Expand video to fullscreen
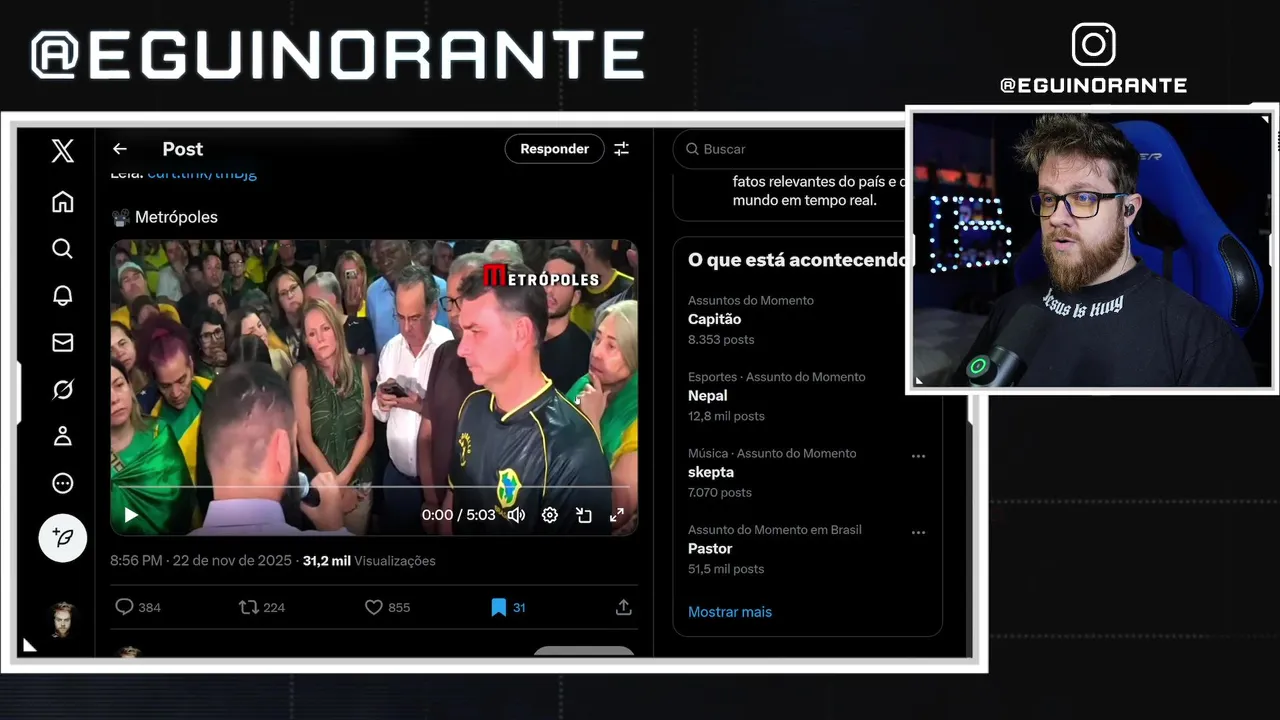The width and height of the screenshot is (1280, 720). click(x=617, y=515)
